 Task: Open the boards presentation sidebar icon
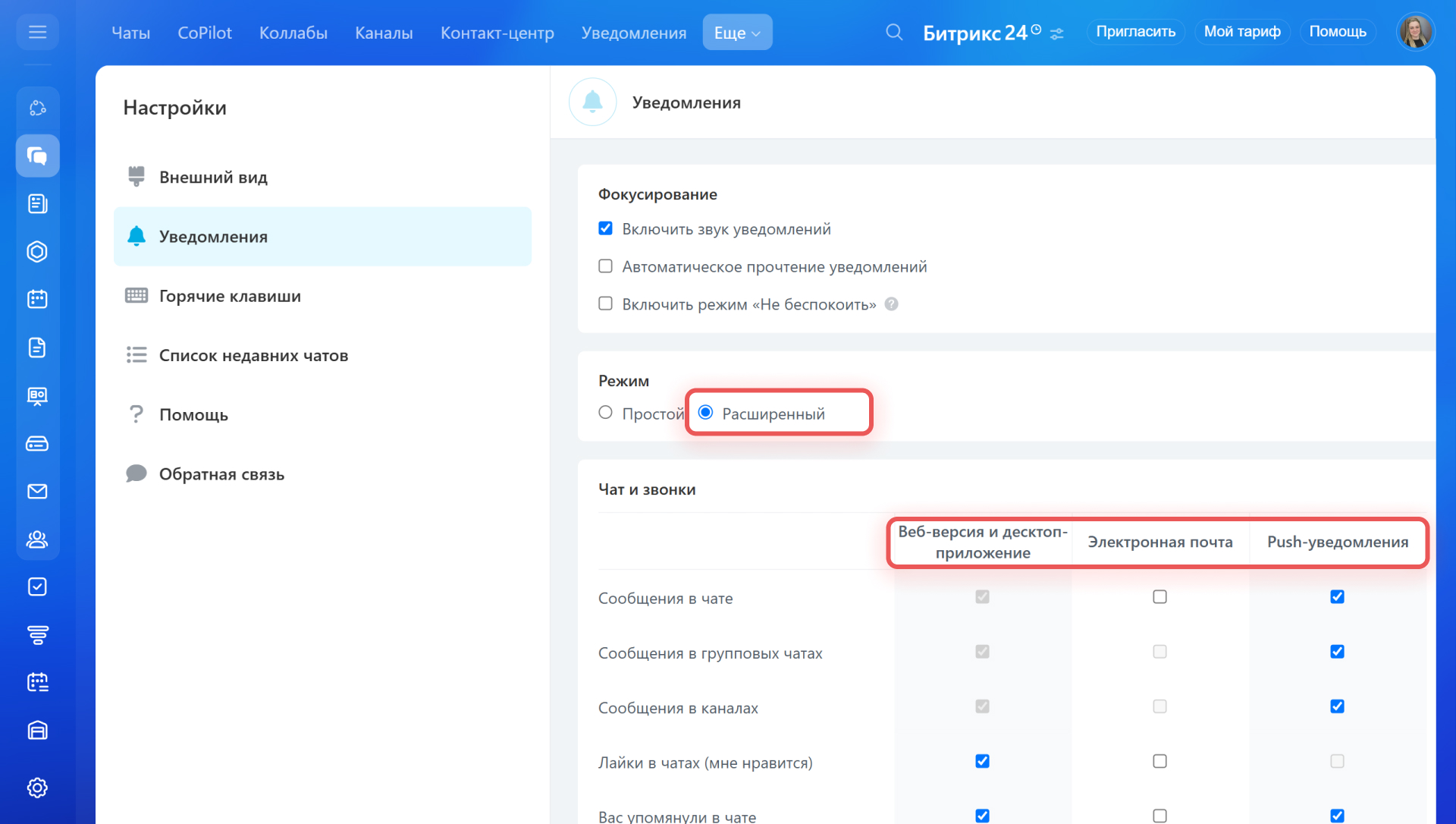click(x=37, y=395)
